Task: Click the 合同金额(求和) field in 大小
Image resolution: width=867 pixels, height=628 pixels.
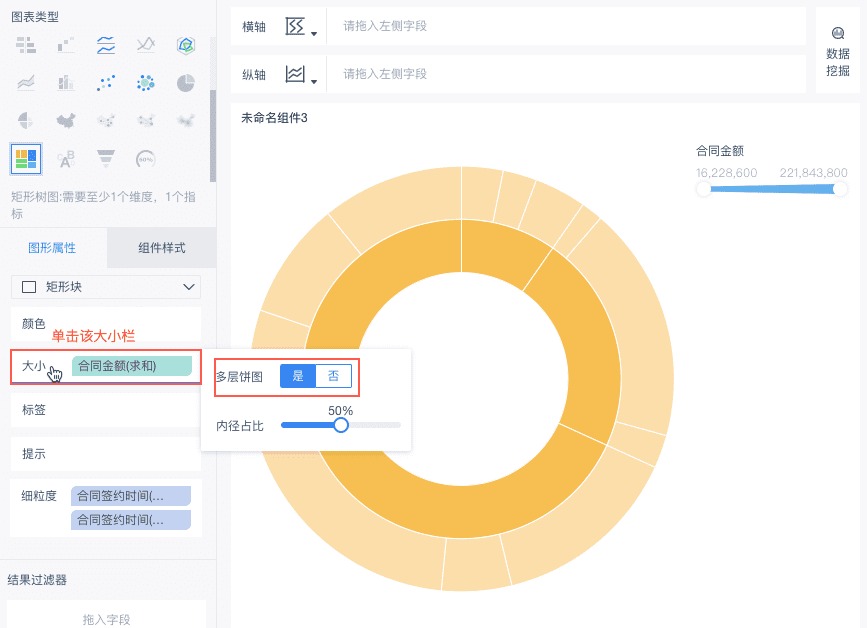Action: (x=131, y=366)
